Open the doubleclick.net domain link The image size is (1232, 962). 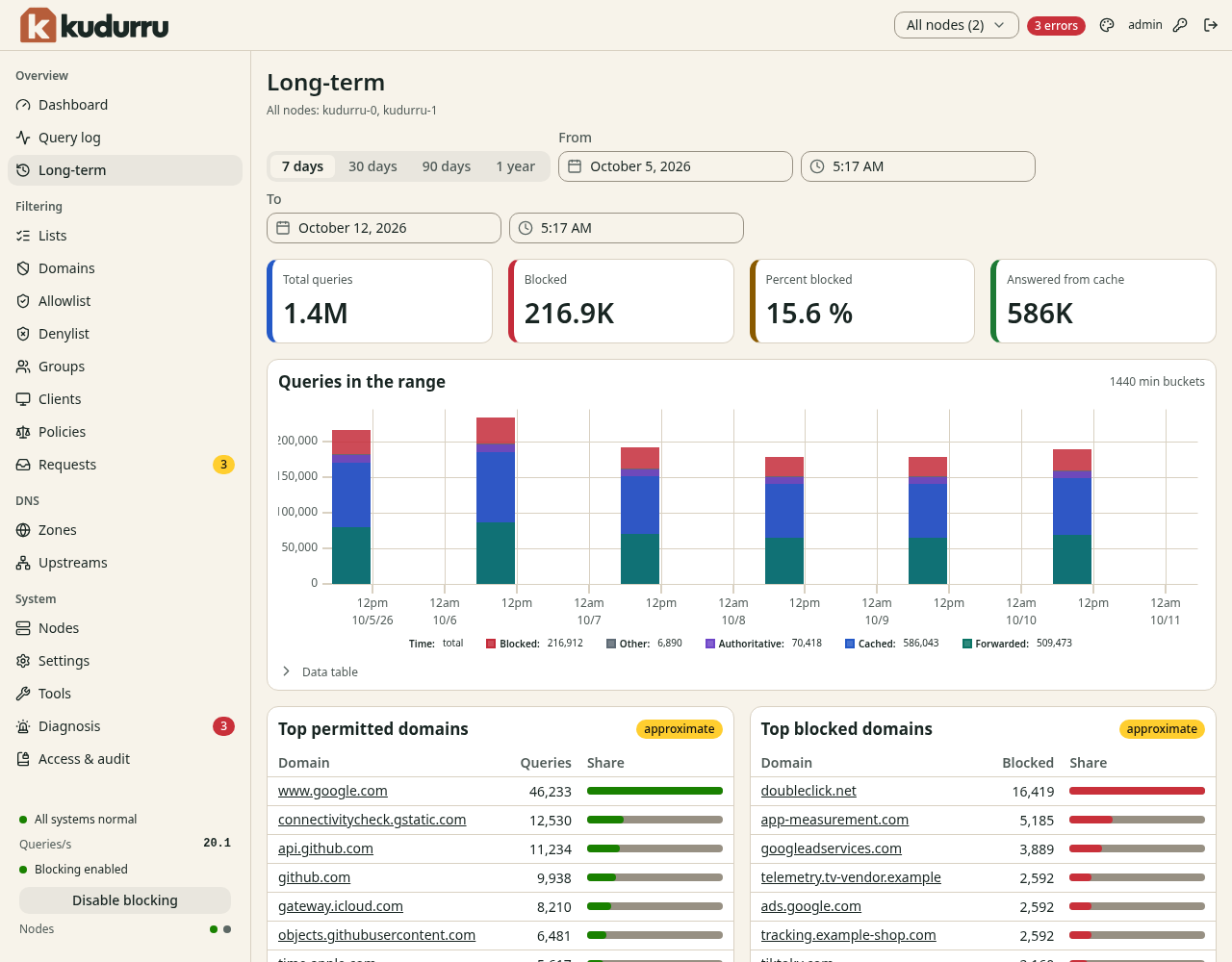coord(808,791)
